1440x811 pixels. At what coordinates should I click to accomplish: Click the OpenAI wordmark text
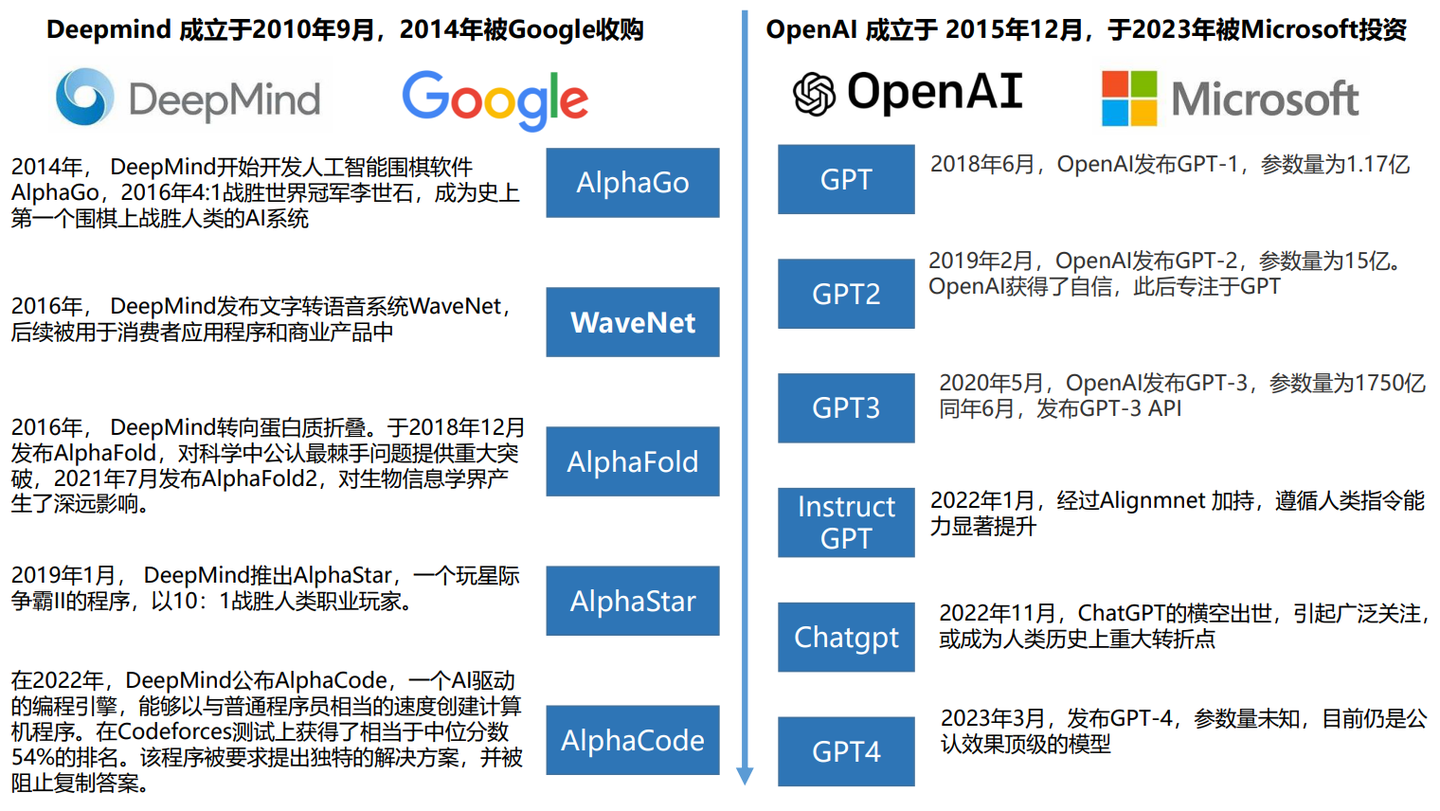coord(935,92)
